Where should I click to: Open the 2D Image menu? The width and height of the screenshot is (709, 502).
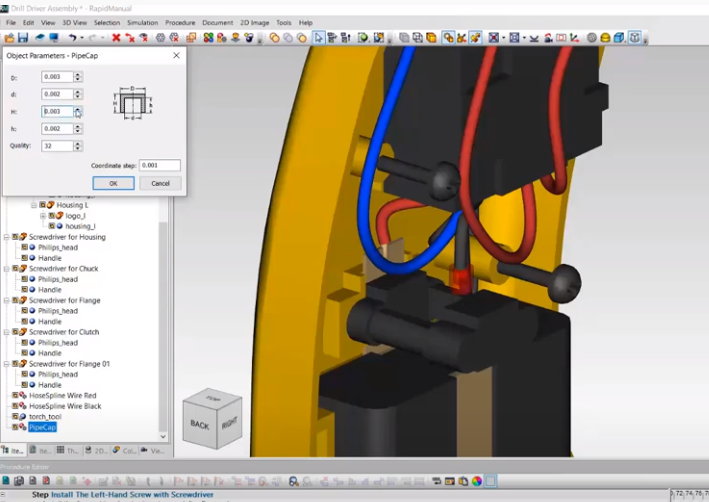(255, 23)
